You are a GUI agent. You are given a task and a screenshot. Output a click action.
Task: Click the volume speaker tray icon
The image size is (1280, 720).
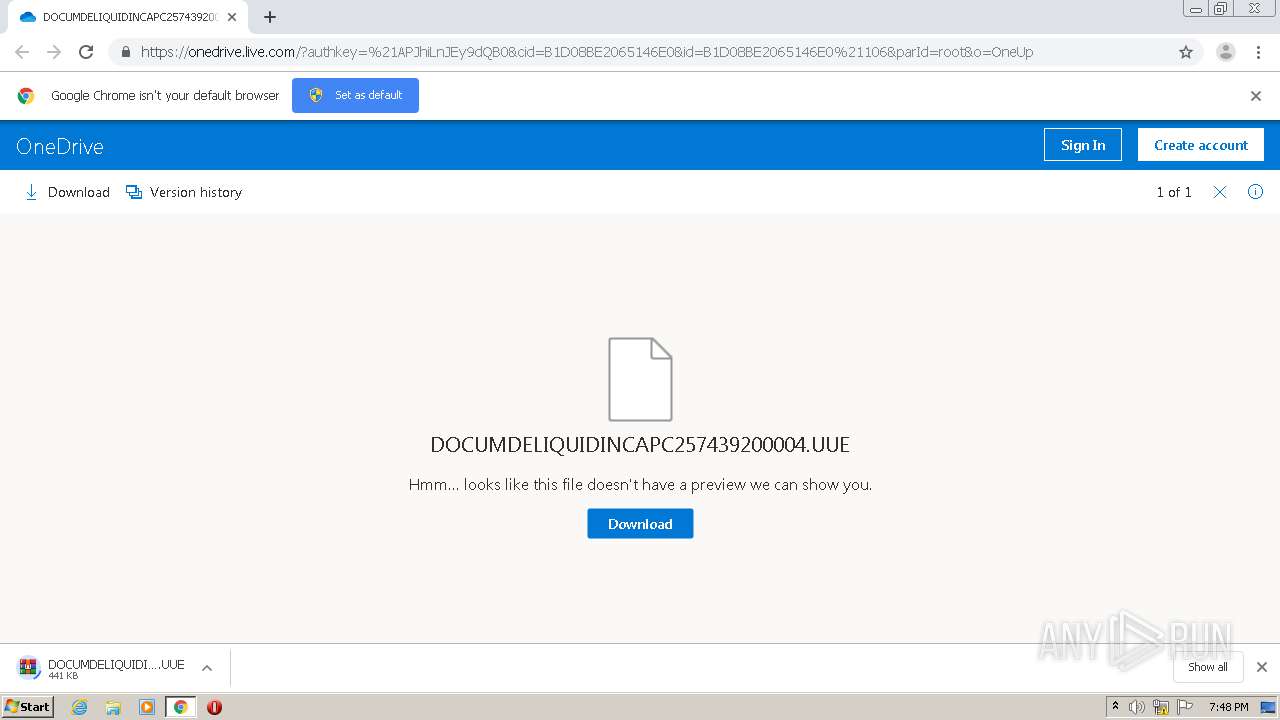pos(1137,707)
